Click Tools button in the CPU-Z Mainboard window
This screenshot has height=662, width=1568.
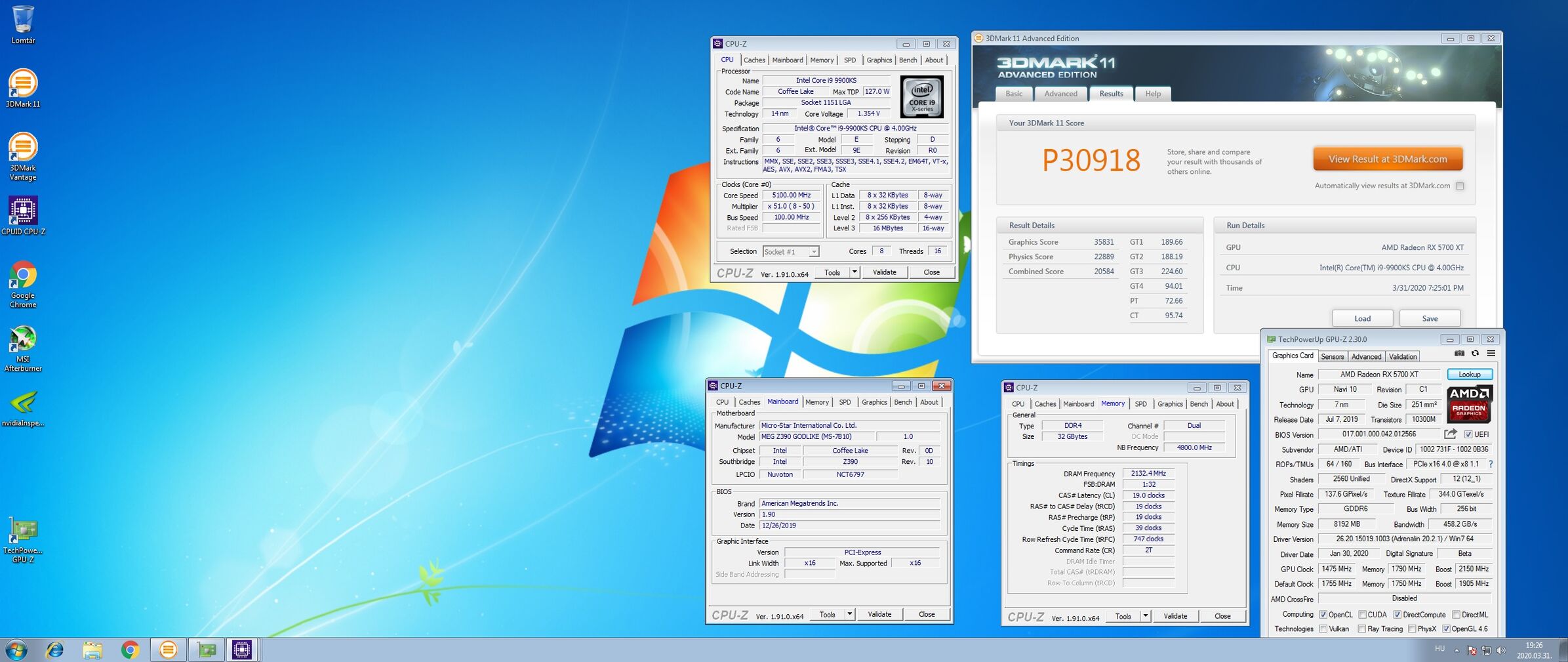coord(827,614)
